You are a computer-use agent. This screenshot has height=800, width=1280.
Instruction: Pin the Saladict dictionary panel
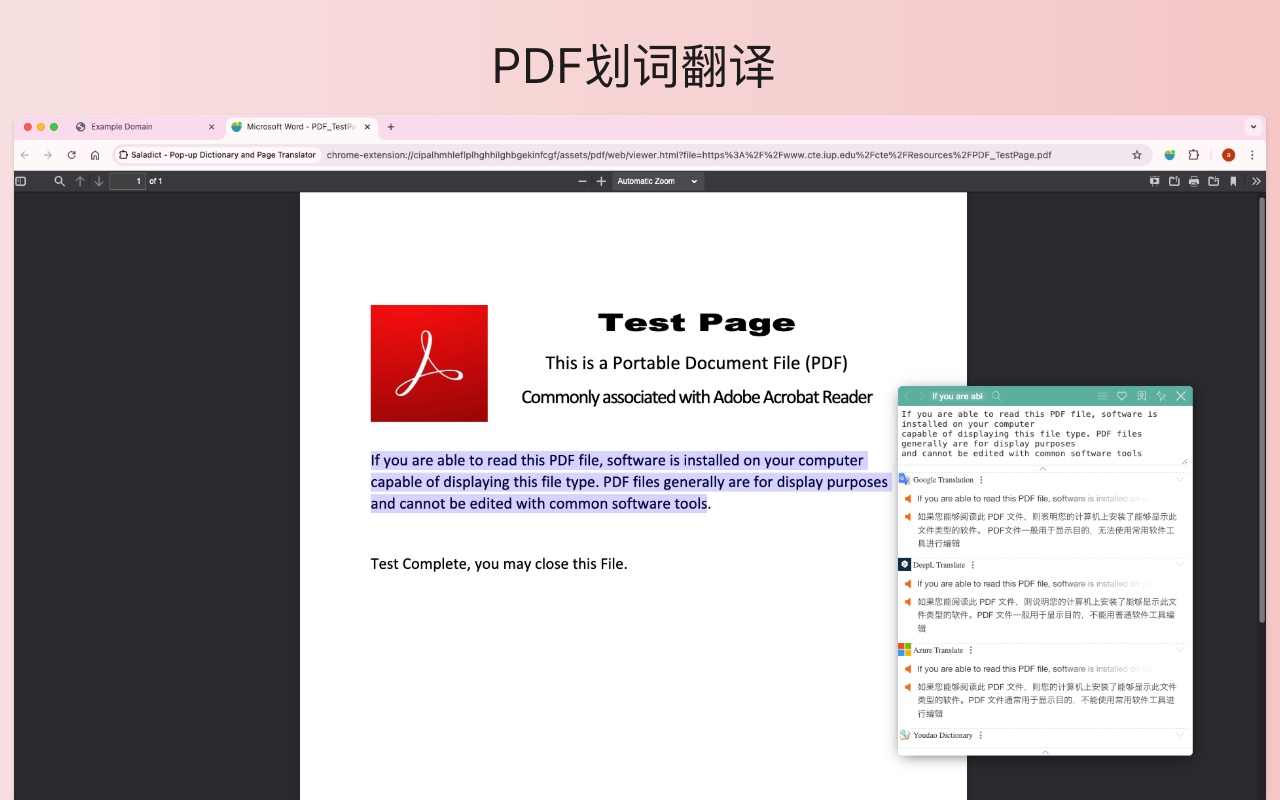point(1162,395)
